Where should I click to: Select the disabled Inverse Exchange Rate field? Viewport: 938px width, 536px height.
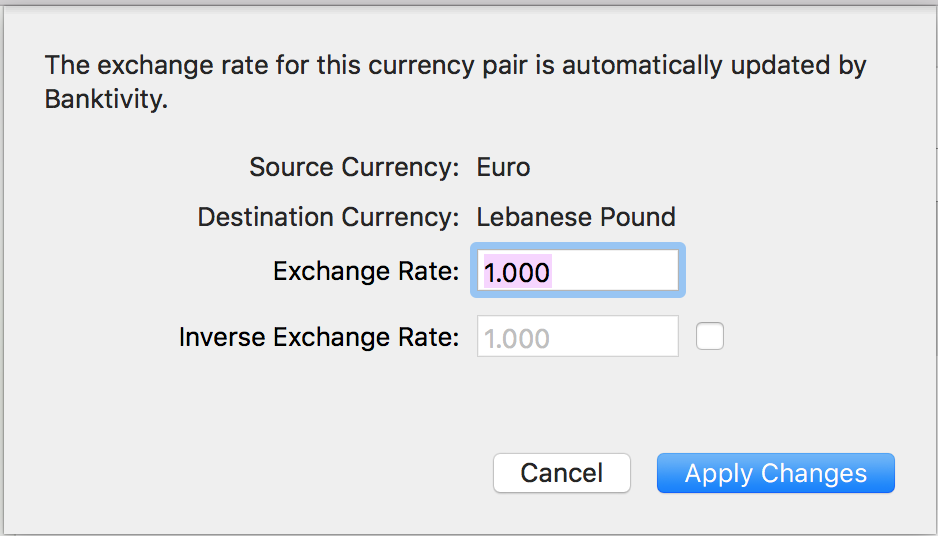point(578,336)
